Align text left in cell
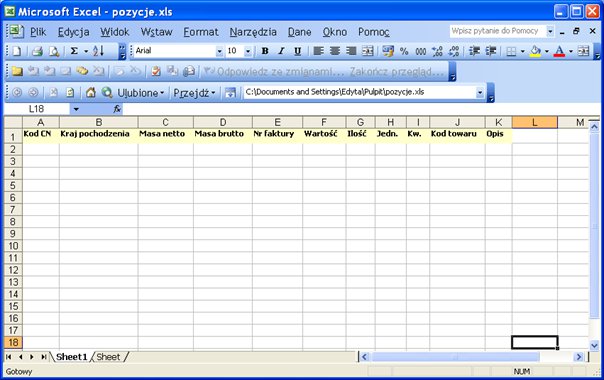The image size is (604, 380). (x=318, y=51)
